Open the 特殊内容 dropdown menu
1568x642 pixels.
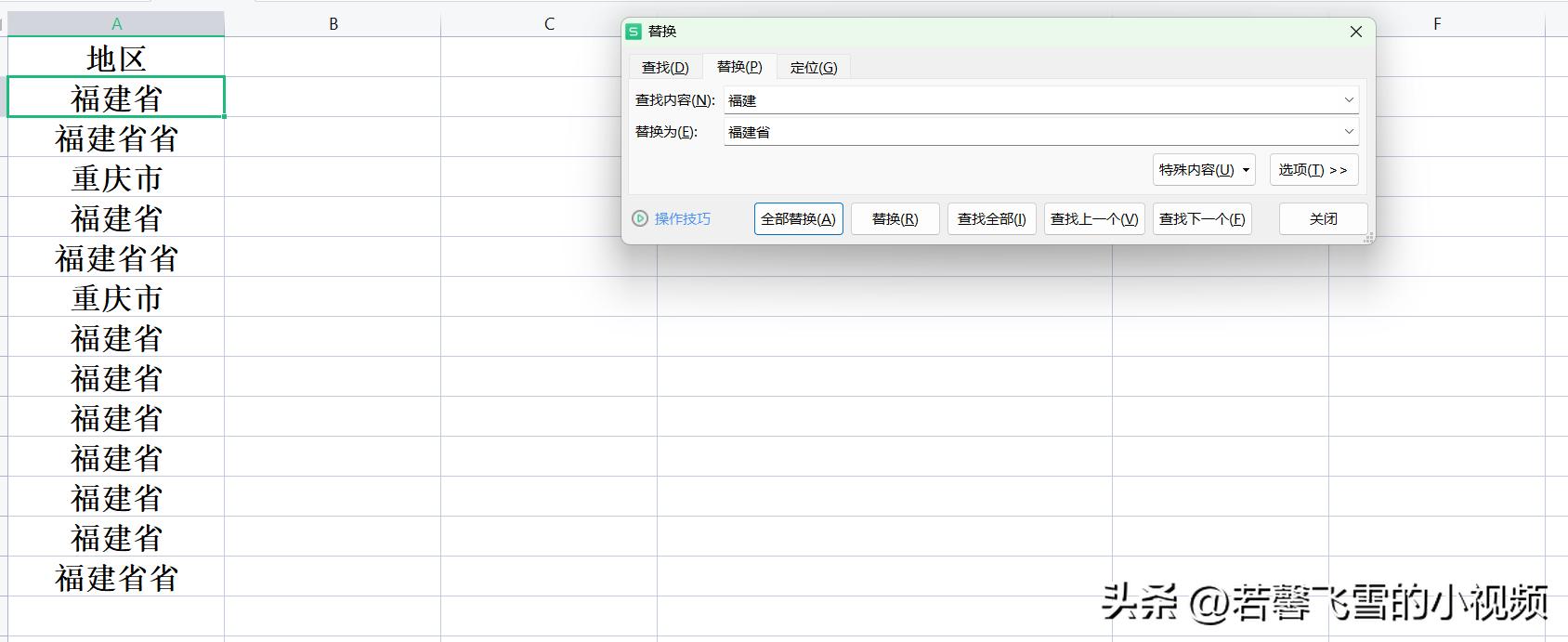(x=1204, y=170)
